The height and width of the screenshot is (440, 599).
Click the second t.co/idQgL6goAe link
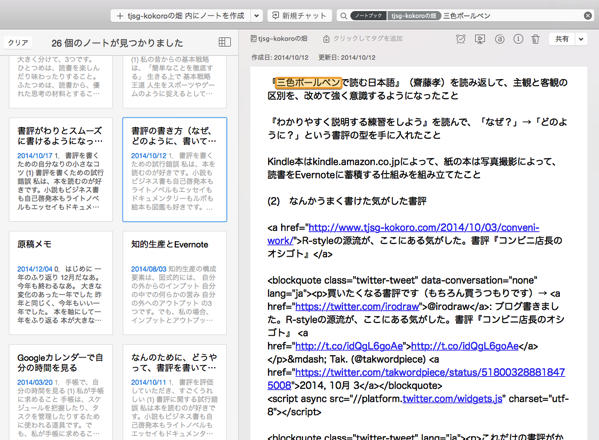(465, 346)
